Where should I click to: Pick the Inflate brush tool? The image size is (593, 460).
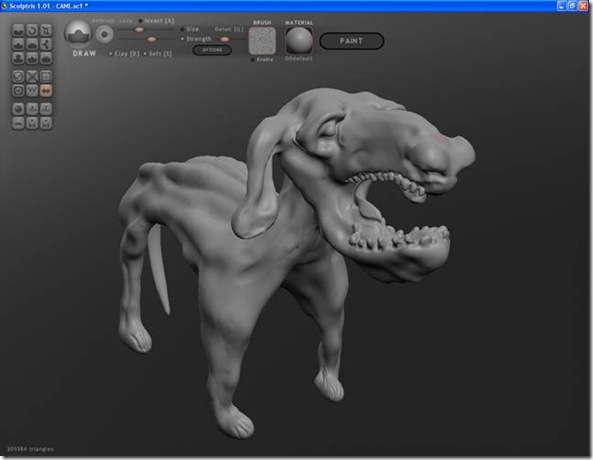[32, 44]
